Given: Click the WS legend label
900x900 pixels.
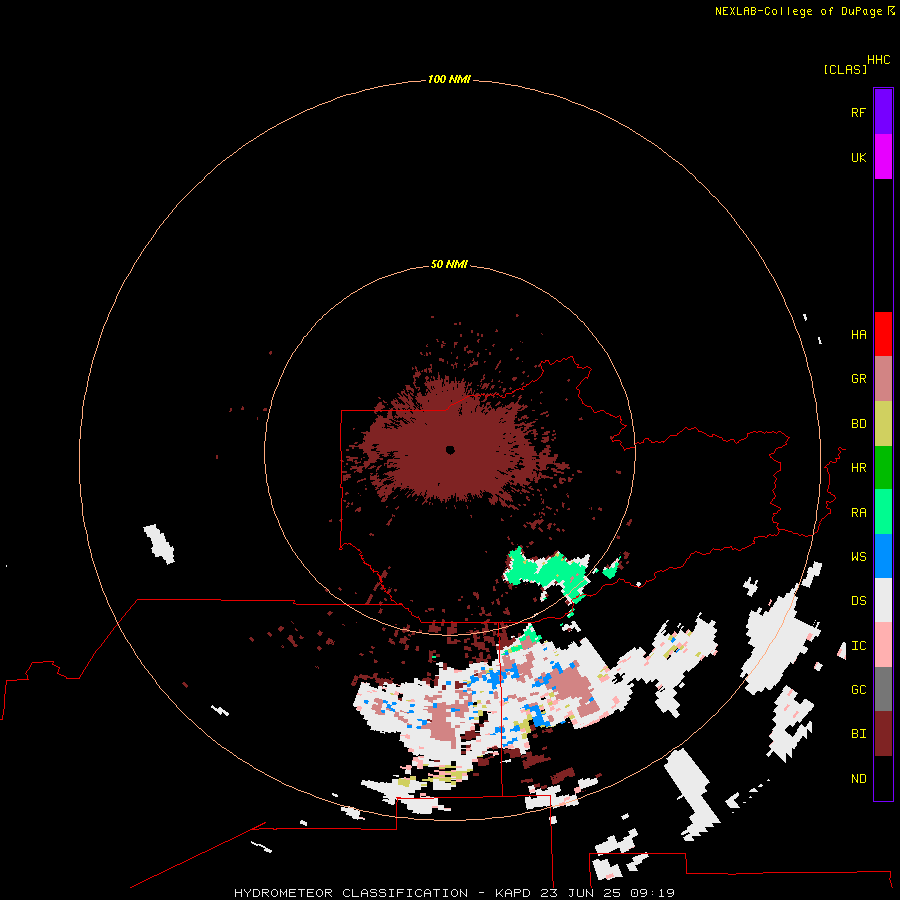Looking at the screenshot, I should [x=858, y=557].
